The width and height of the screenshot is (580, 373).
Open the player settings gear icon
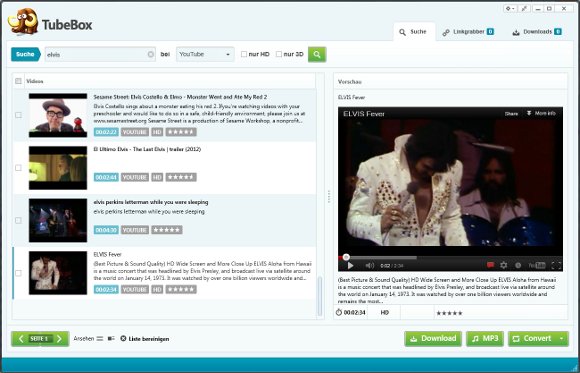click(503, 265)
